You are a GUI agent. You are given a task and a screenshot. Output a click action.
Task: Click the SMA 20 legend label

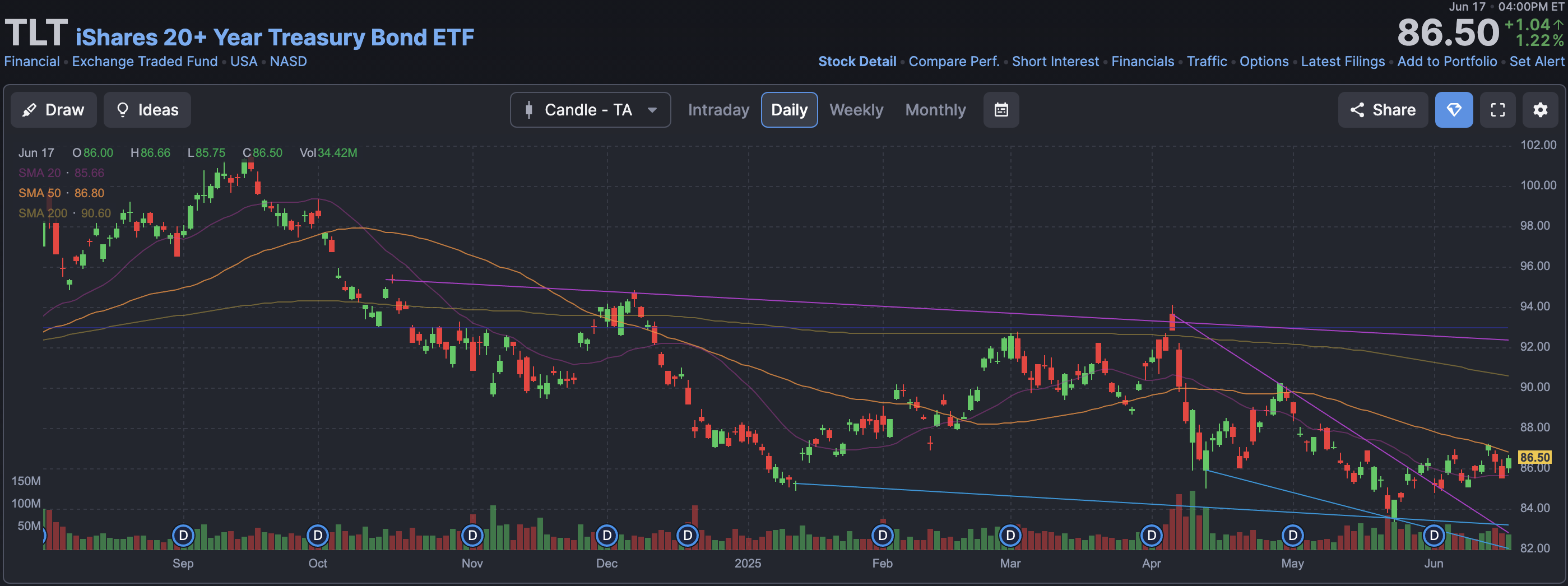[40, 173]
